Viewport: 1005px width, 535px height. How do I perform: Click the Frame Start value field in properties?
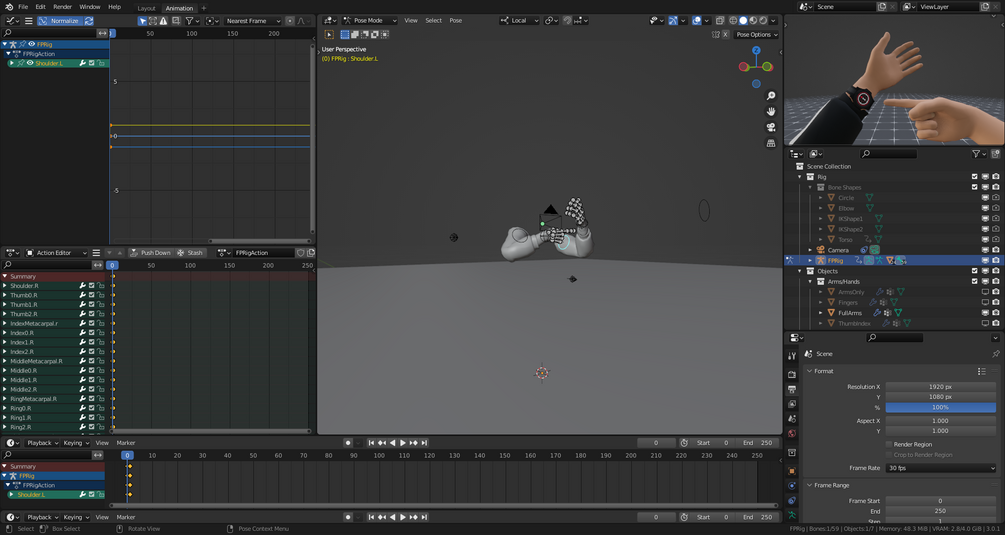[941, 501]
